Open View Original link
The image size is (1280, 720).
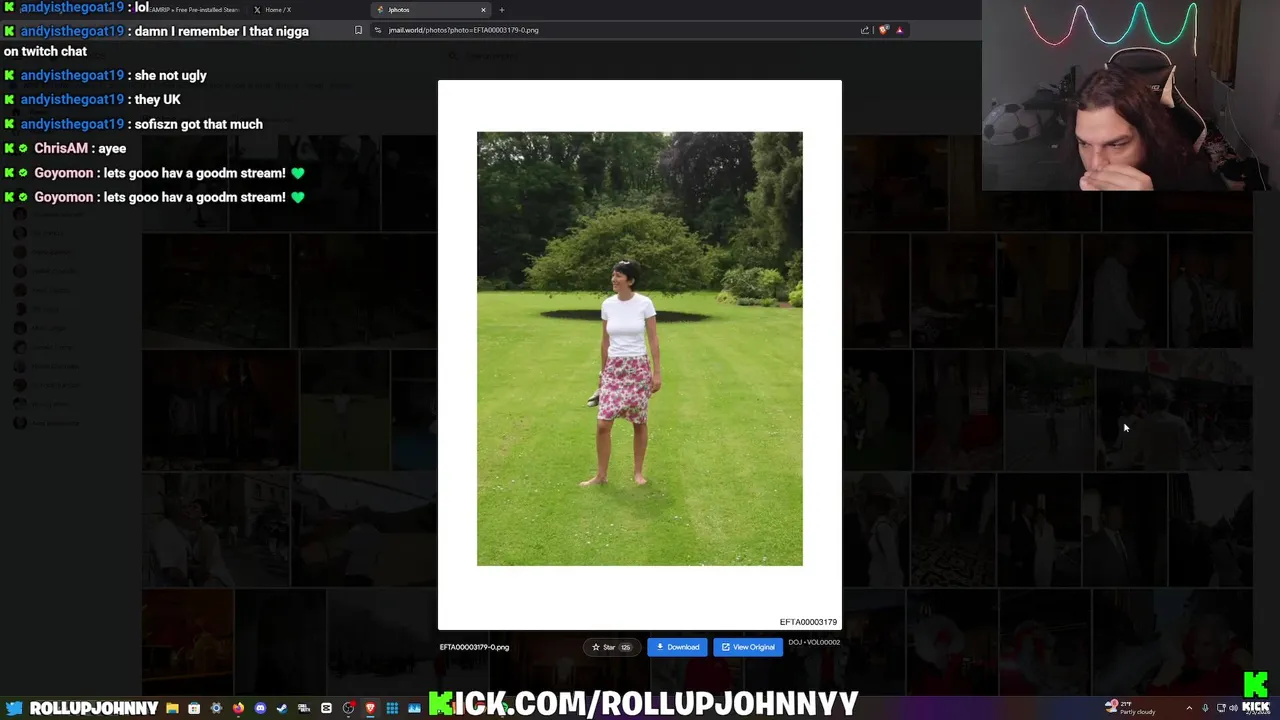(748, 647)
